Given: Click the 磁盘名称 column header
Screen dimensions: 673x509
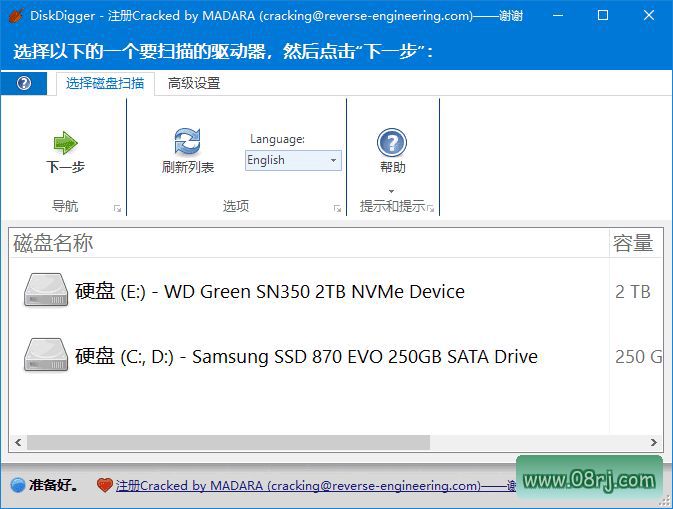Looking at the screenshot, I should point(309,243).
